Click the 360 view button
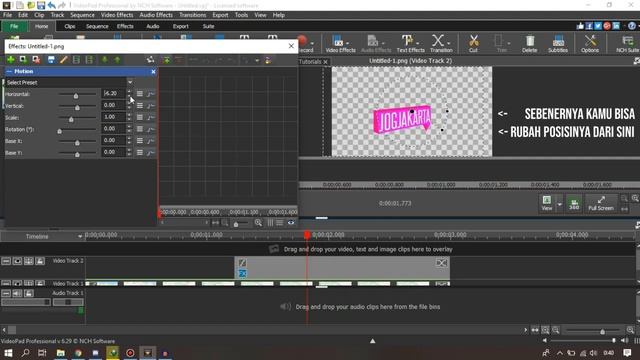 click(574, 204)
